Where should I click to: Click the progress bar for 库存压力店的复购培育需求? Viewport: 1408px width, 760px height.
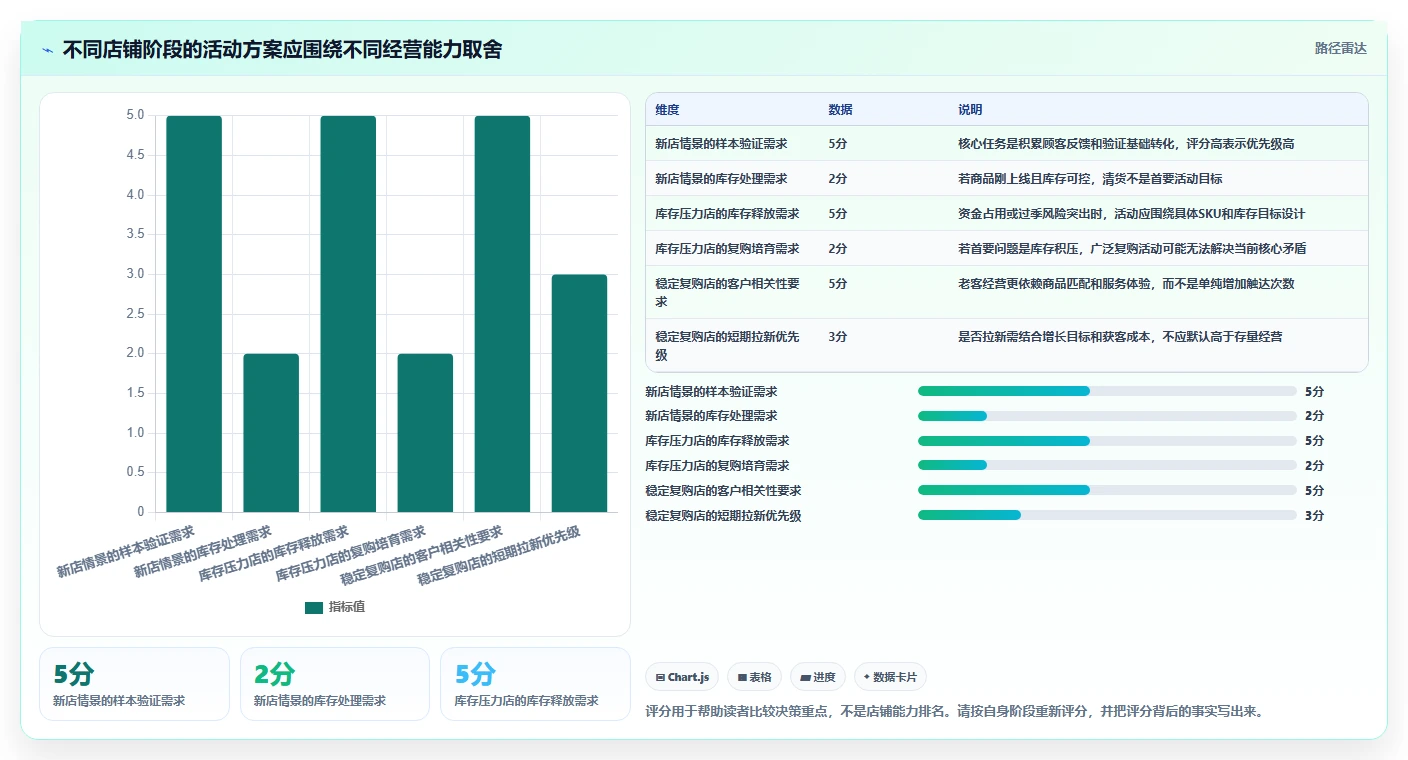1107,465
